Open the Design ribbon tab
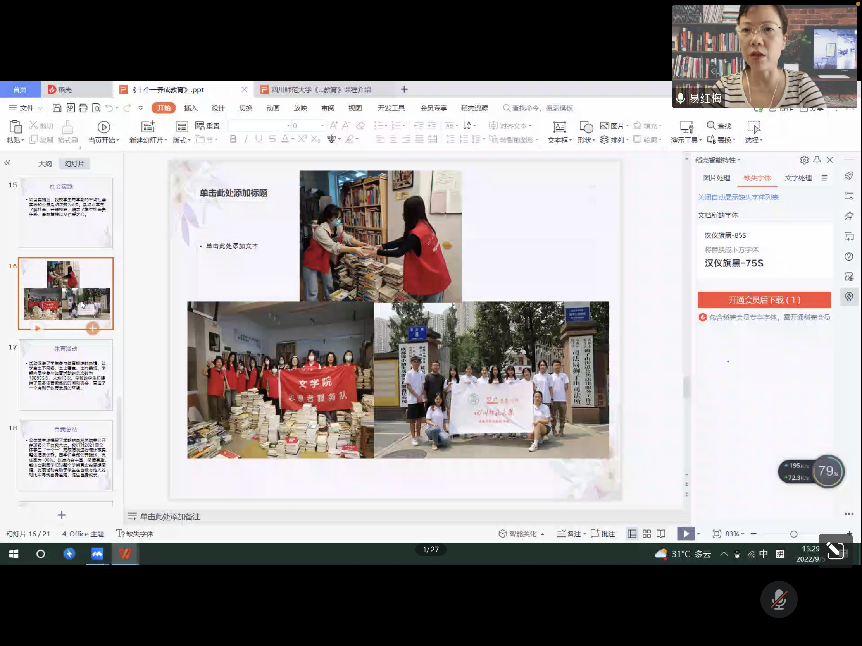This screenshot has width=862, height=646. (x=218, y=108)
